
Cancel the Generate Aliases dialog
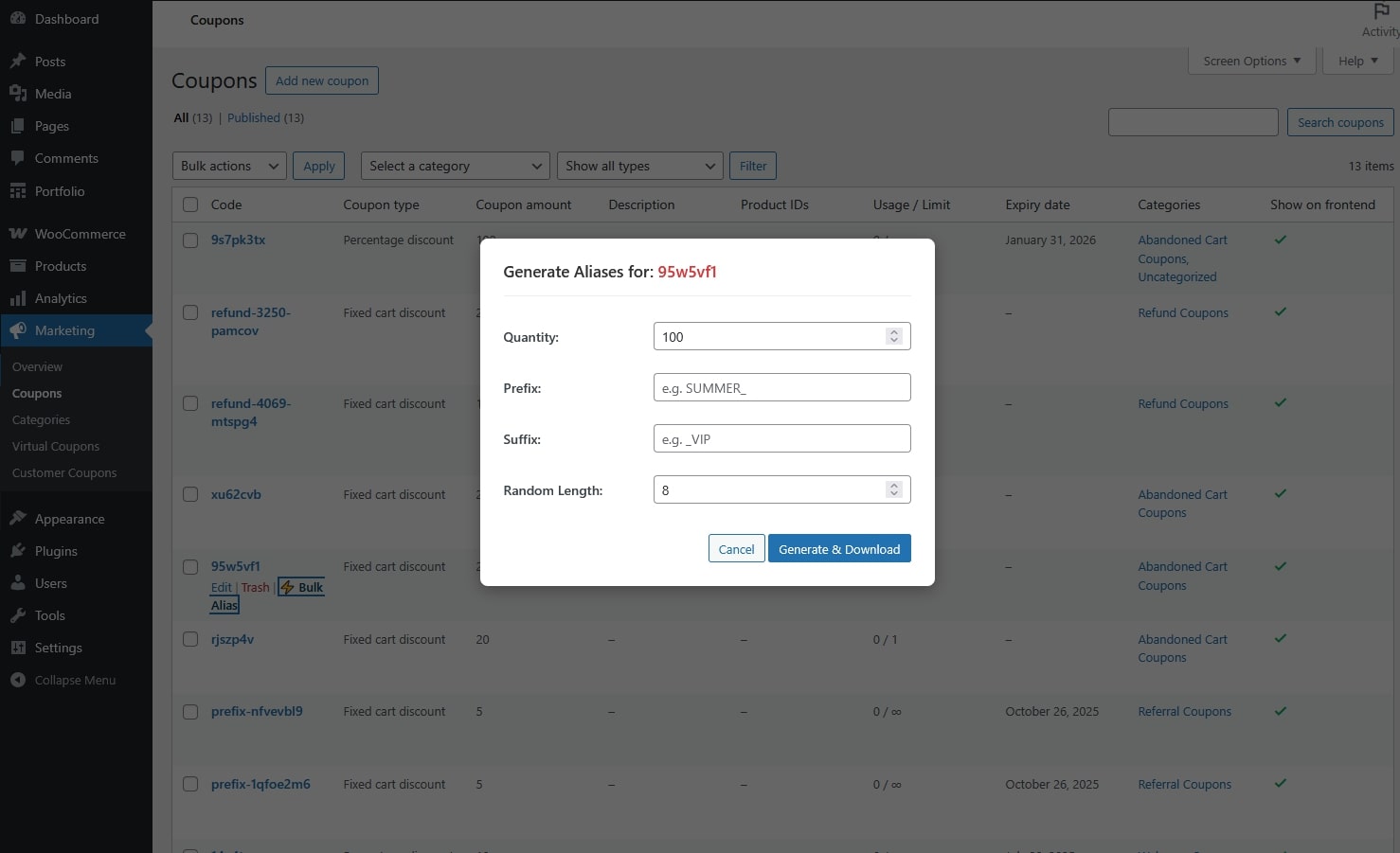pos(736,549)
